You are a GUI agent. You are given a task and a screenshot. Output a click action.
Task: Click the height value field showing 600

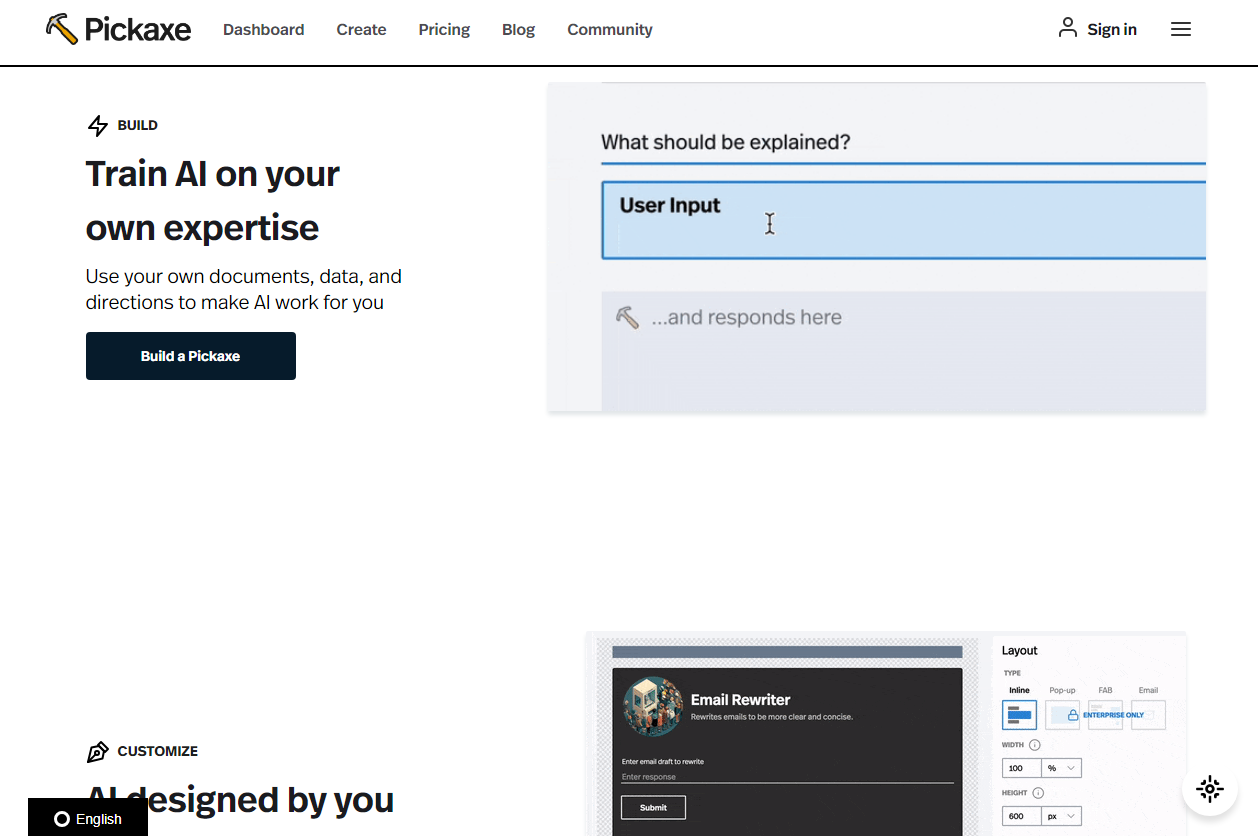pos(1021,816)
